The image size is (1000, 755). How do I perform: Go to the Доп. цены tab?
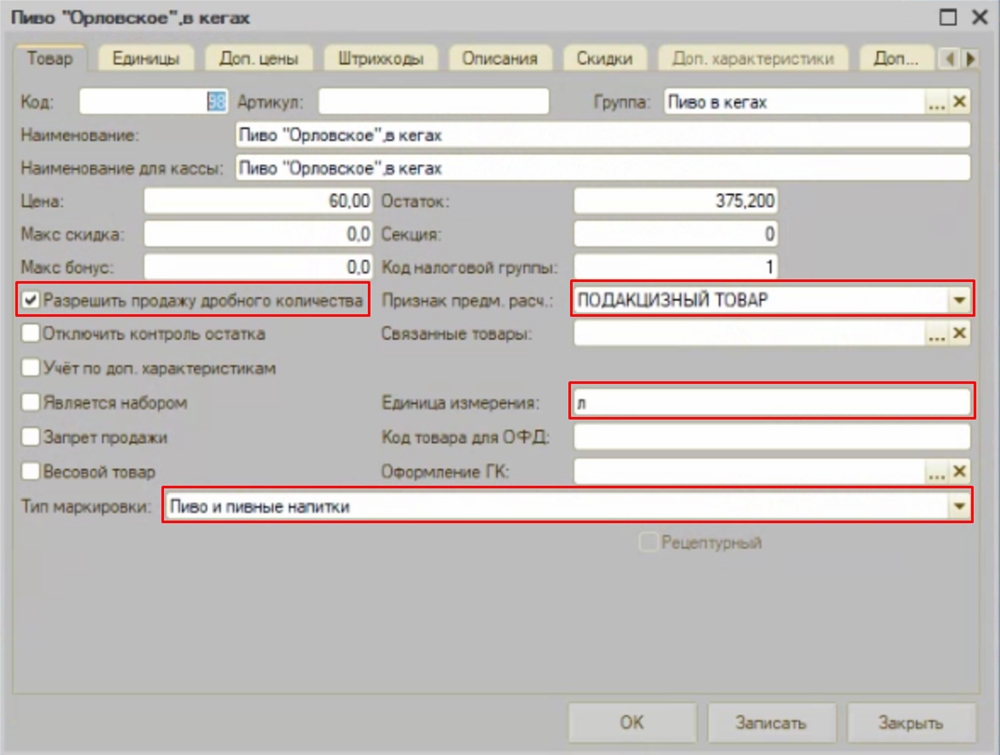point(258,59)
